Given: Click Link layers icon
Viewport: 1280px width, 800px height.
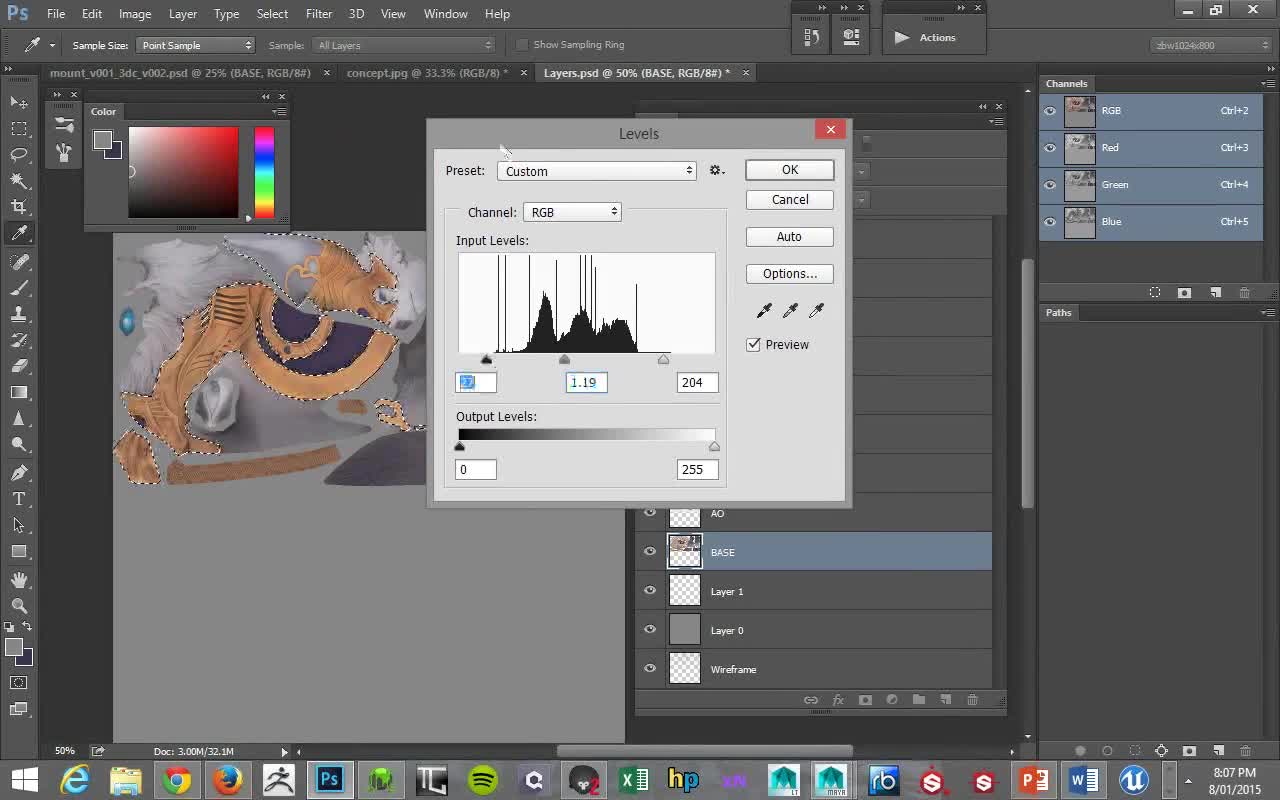Looking at the screenshot, I should (x=811, y=700).
